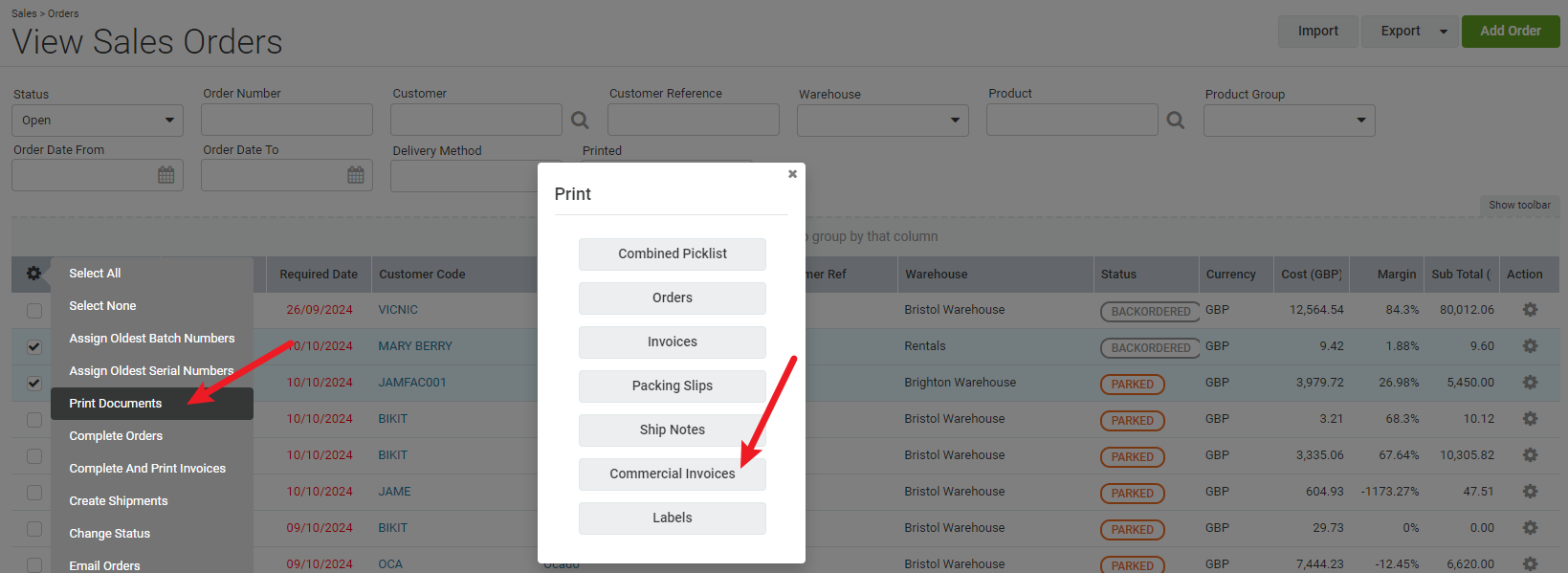The image size is (1568, 573).
Task: Untick the checkbox for the MARY BERRY row
Action: pos(34,347)
